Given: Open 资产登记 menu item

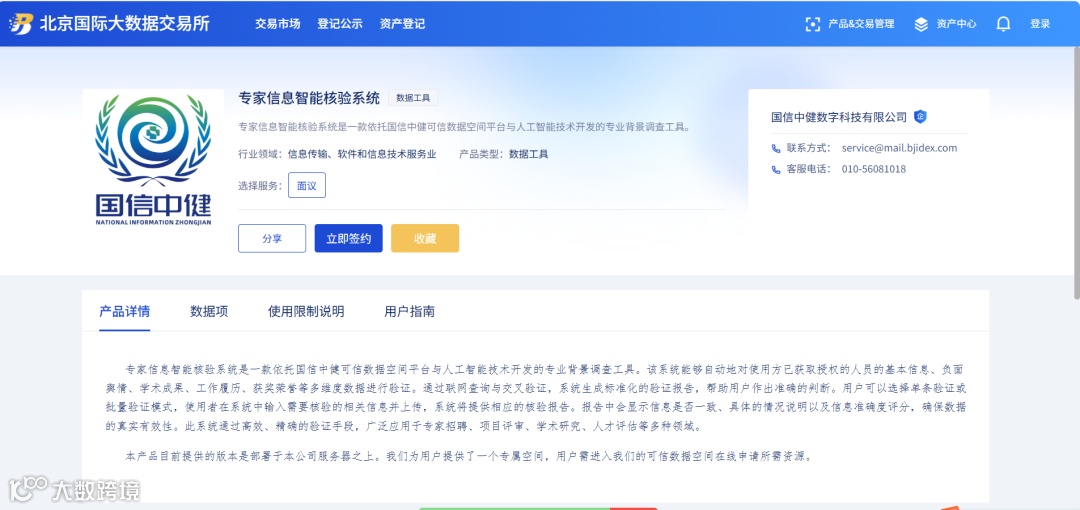Looking at the screenshot, I should [x=402, y=23].
